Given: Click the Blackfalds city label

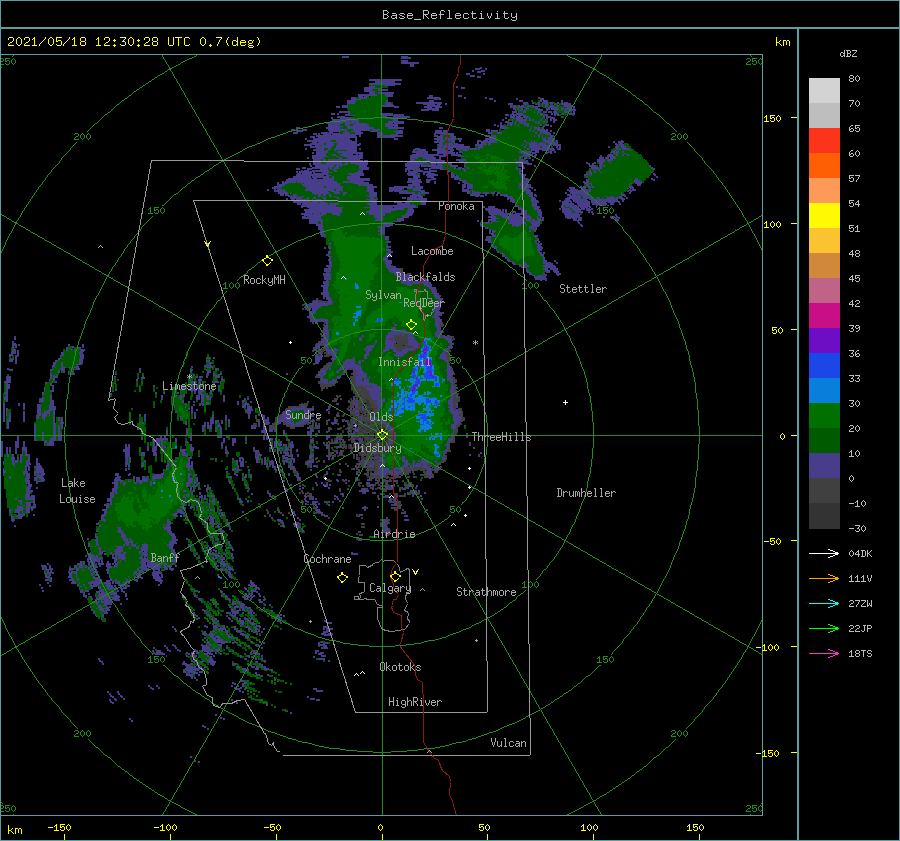Looking at the screenshot, I should tap(425, 277).
